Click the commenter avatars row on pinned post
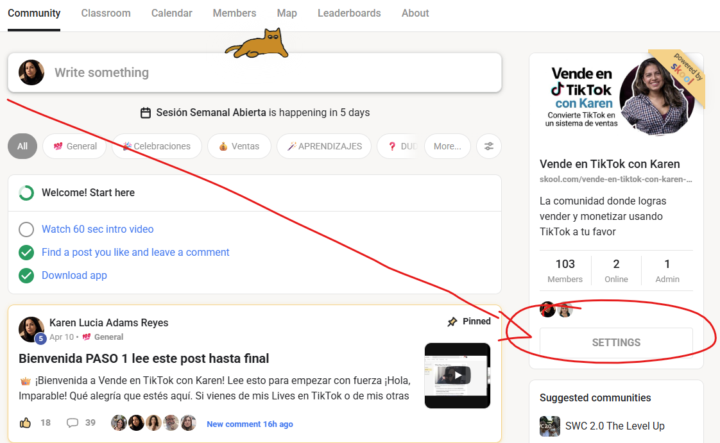720x443 pixels. pos(154,423)
